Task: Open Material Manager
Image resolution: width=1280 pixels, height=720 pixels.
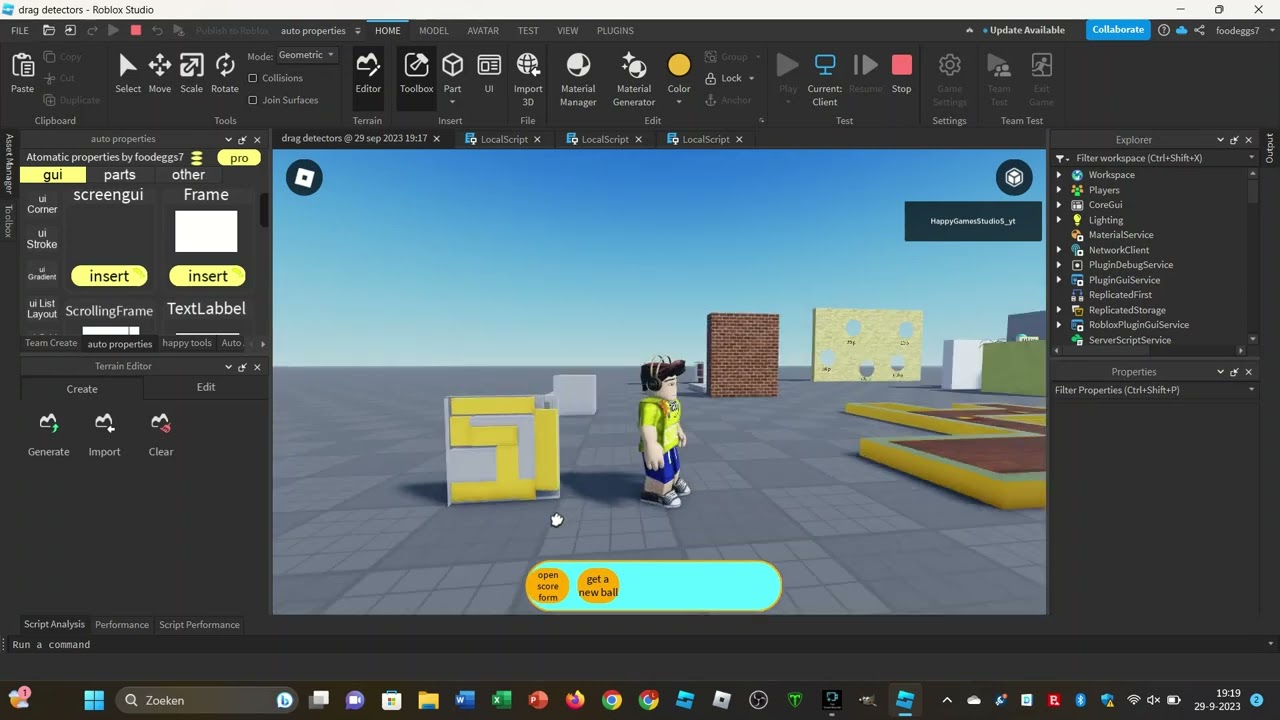Action: [x=578, y=79]
